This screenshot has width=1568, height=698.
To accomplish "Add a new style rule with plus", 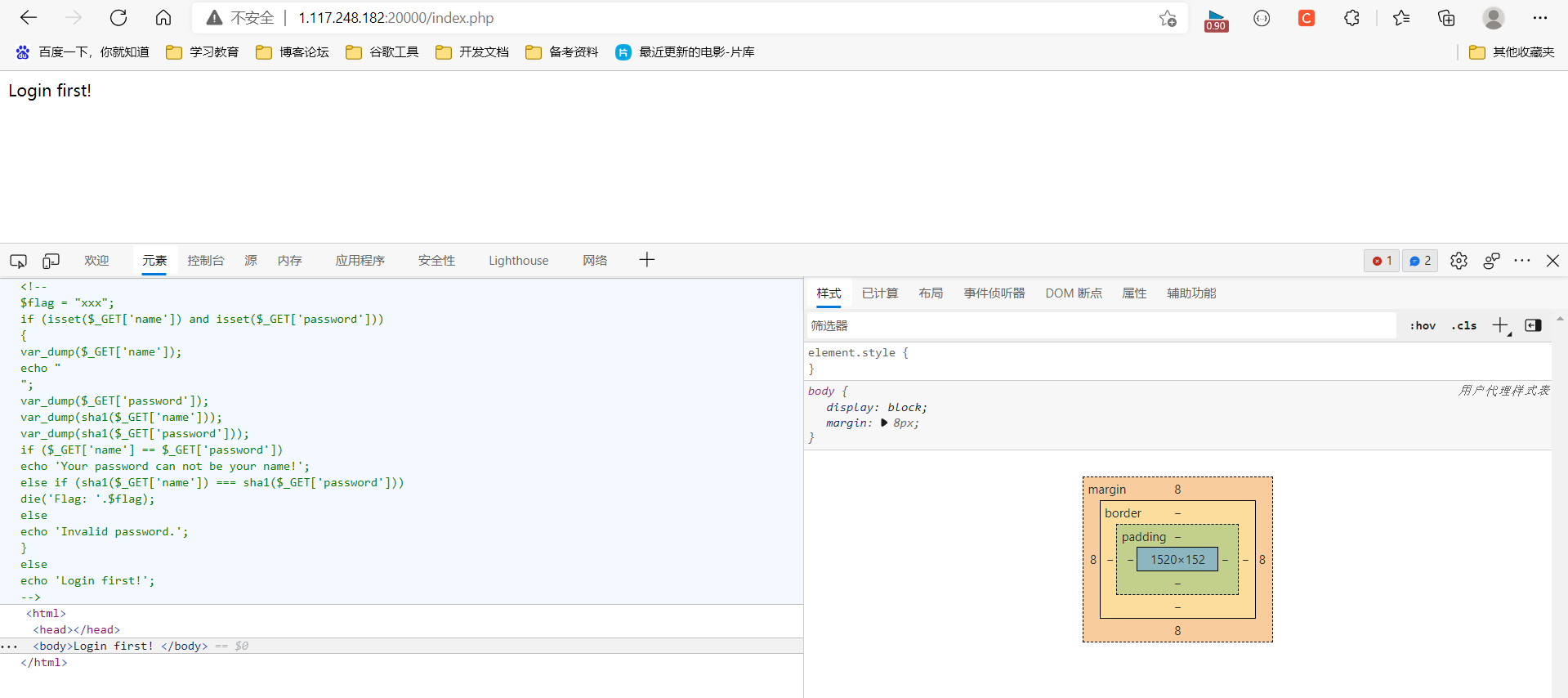I will coord(1501,325).
